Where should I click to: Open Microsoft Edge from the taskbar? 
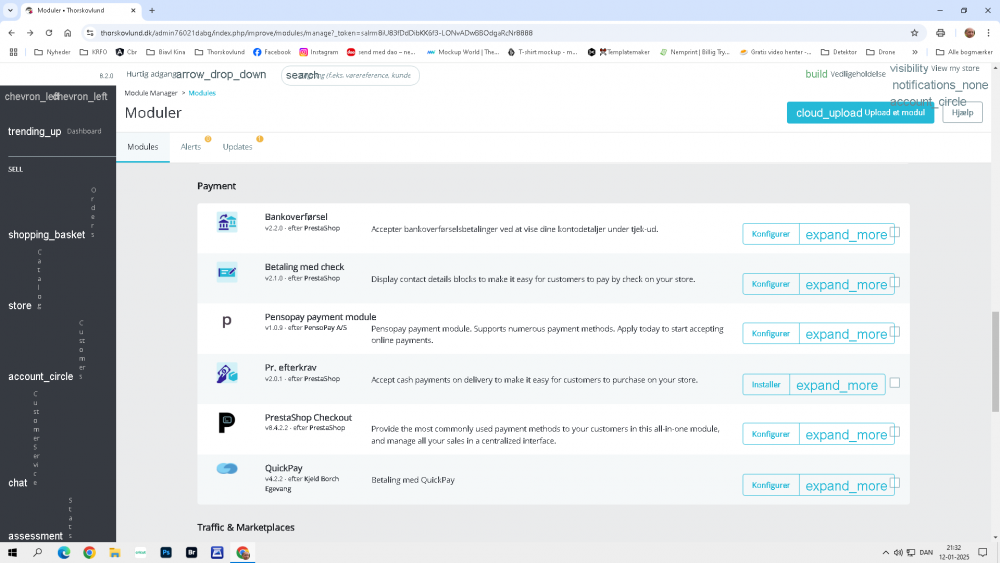point(64,552)
